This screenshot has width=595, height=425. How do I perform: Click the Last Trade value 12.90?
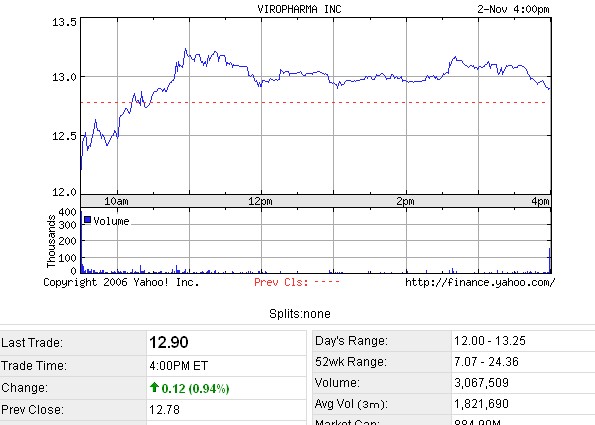(168, 342)
